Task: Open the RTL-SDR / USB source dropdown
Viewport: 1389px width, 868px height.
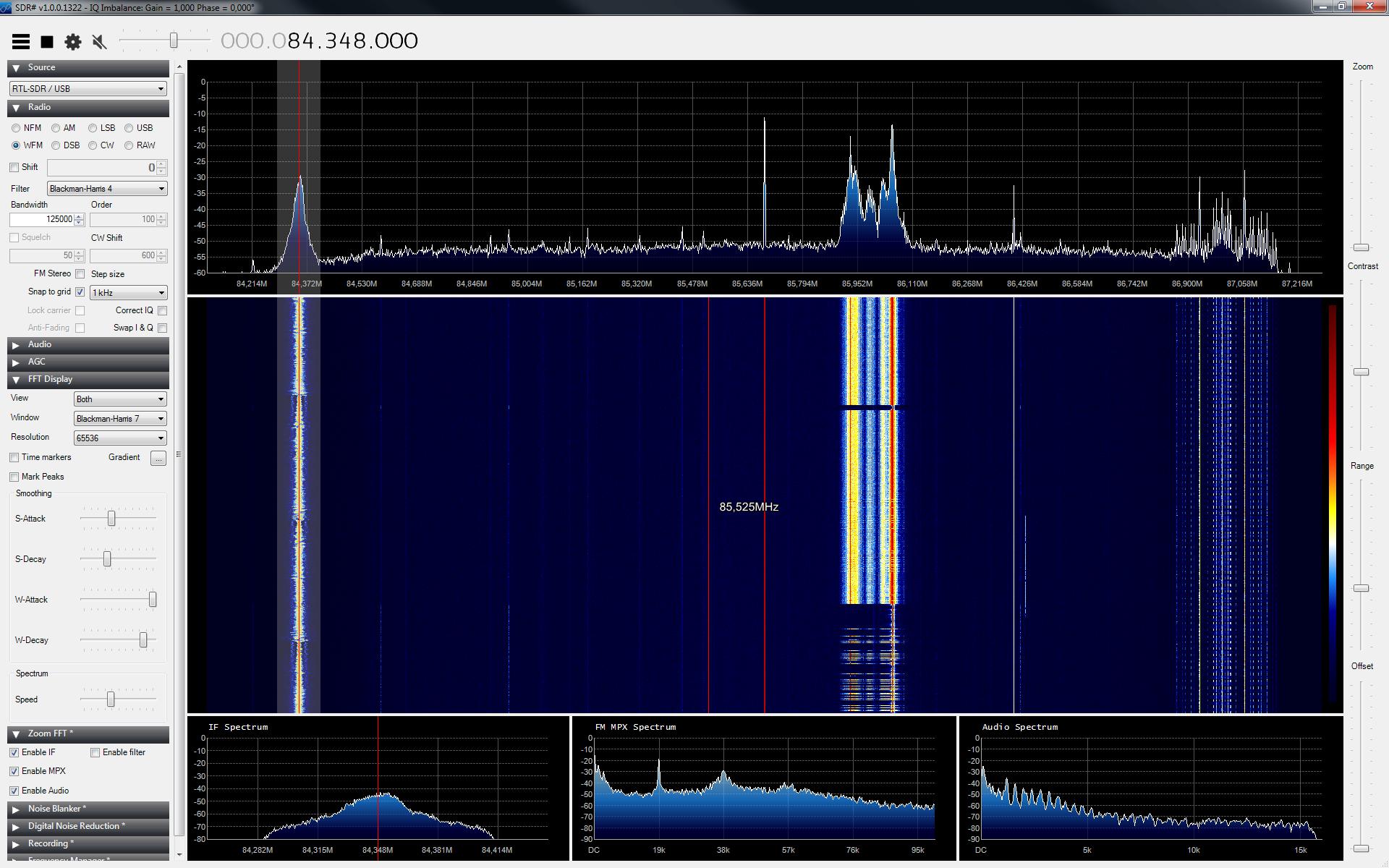Action: pyautogui.click(x=88, y=88)
